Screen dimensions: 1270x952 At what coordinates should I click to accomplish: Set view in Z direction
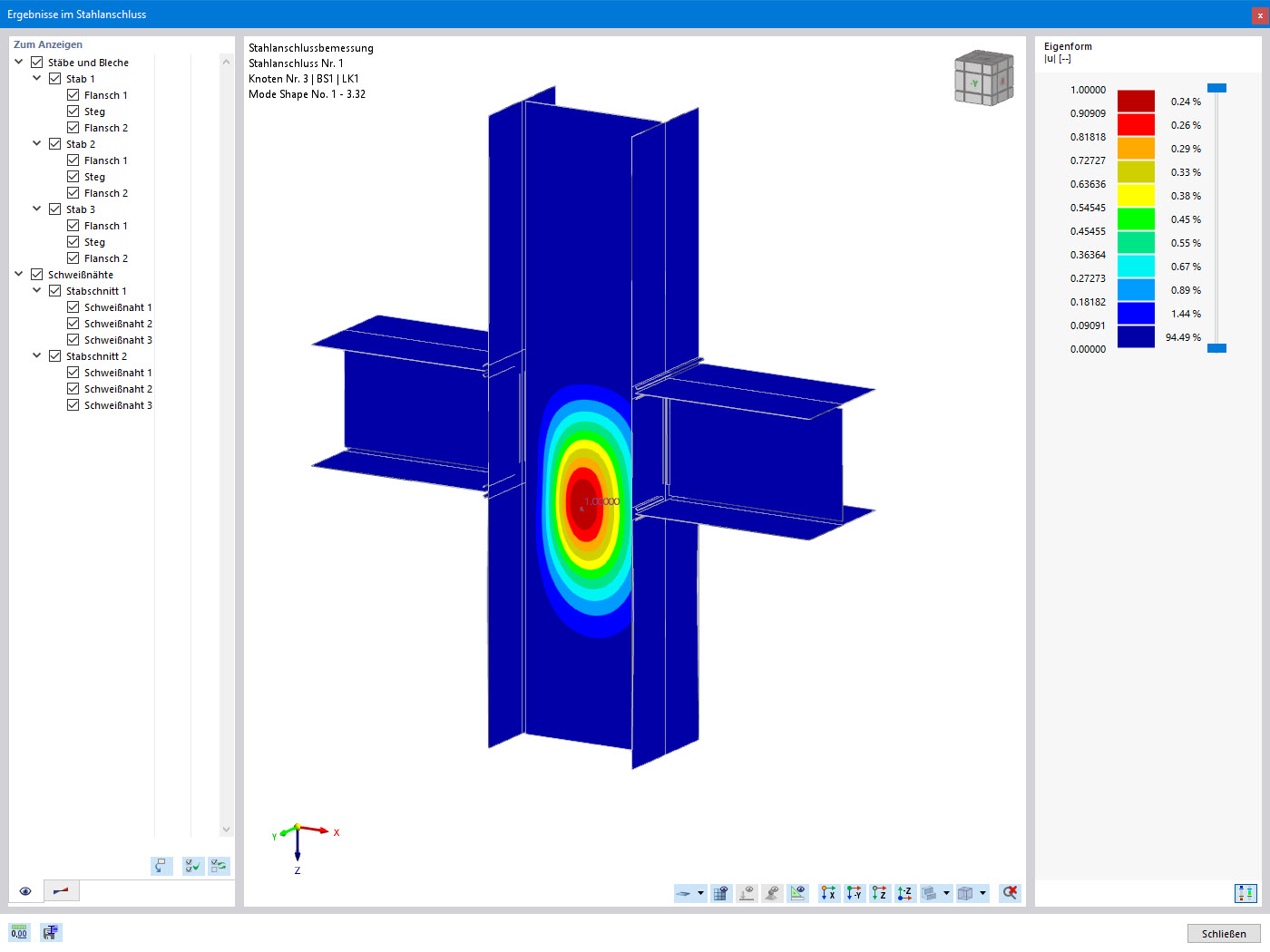(879, 894)
